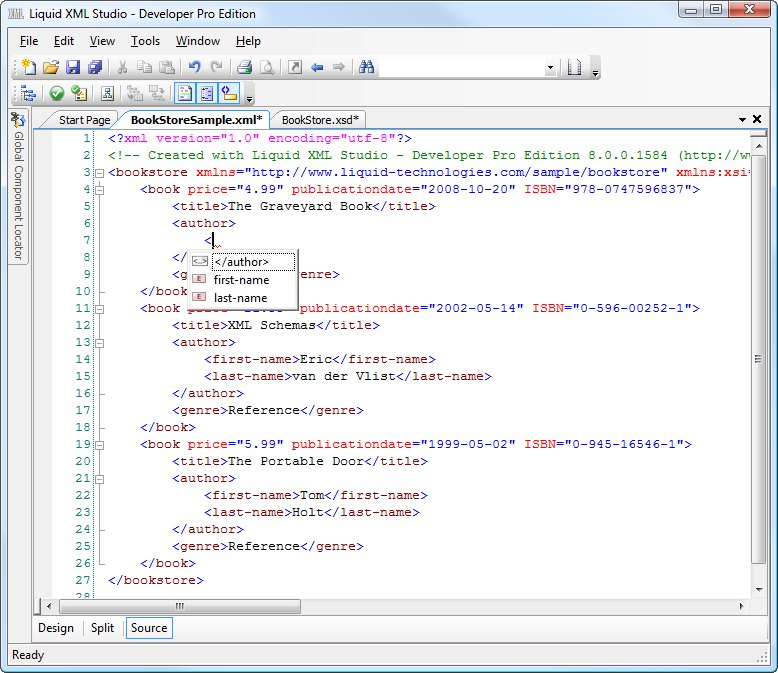The width and height of the screenshot is (778, 673).
Task: Open a file using the folder icon
Action: [x=51, y=67]
